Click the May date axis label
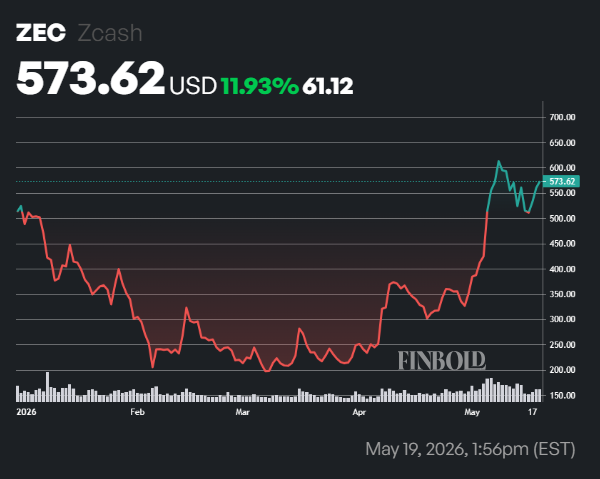The image size is (600, 479). 472,412
